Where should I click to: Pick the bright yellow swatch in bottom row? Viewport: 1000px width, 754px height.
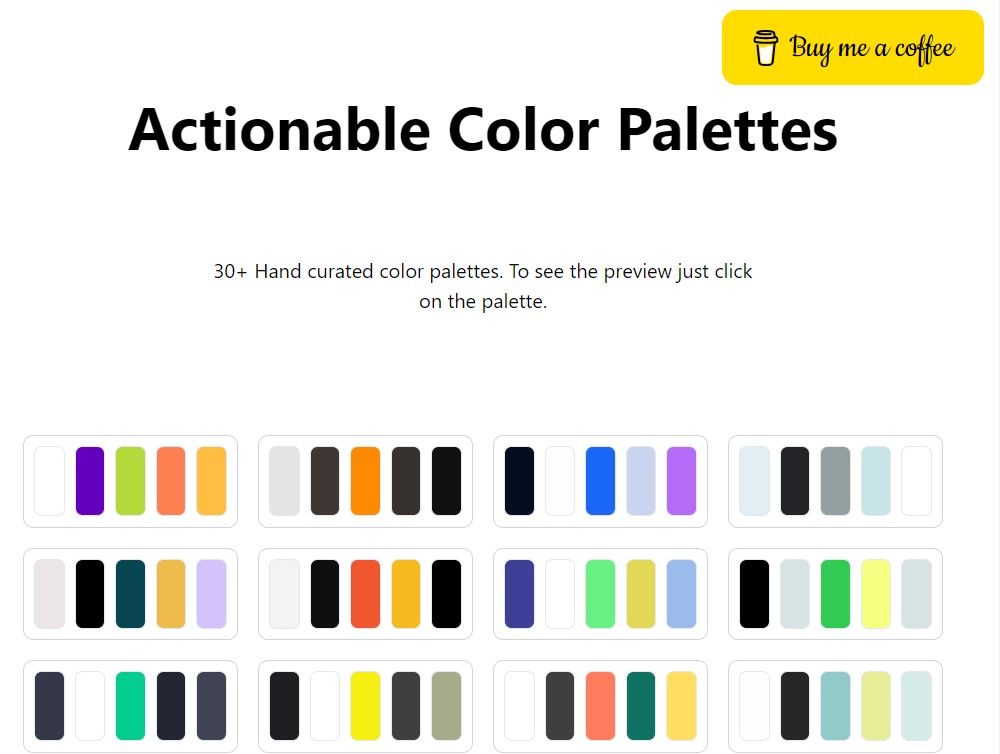click(365, 706)
